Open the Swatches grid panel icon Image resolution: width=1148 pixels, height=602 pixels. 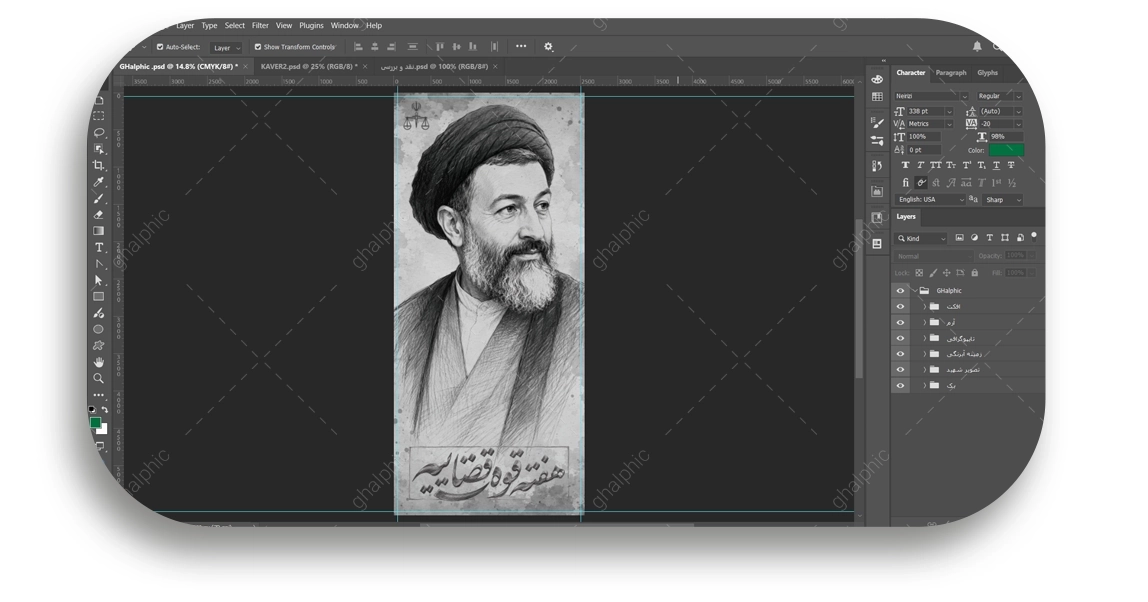(877, 97)
